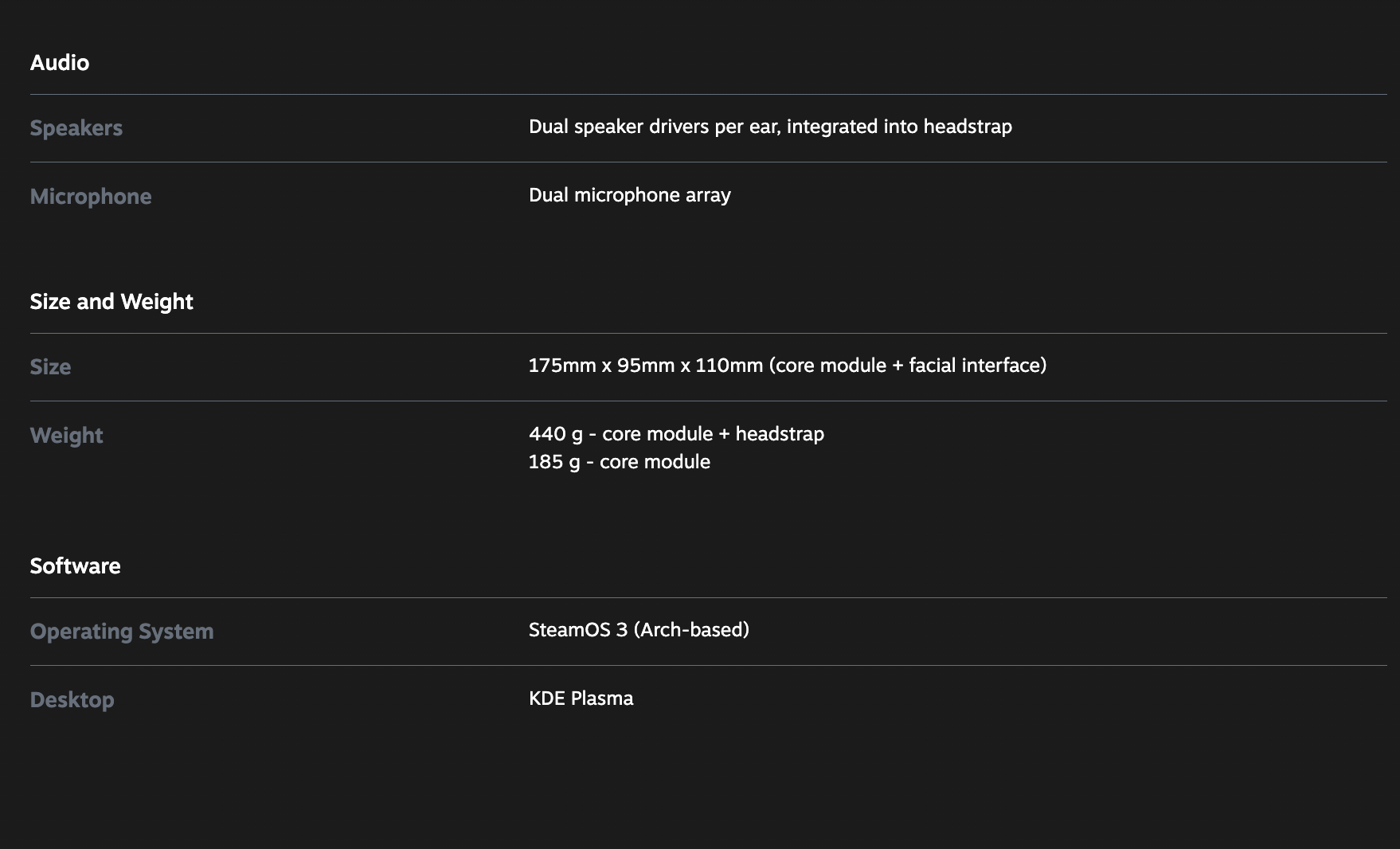
Task: Select the Size row label
Action: [50, 367]
